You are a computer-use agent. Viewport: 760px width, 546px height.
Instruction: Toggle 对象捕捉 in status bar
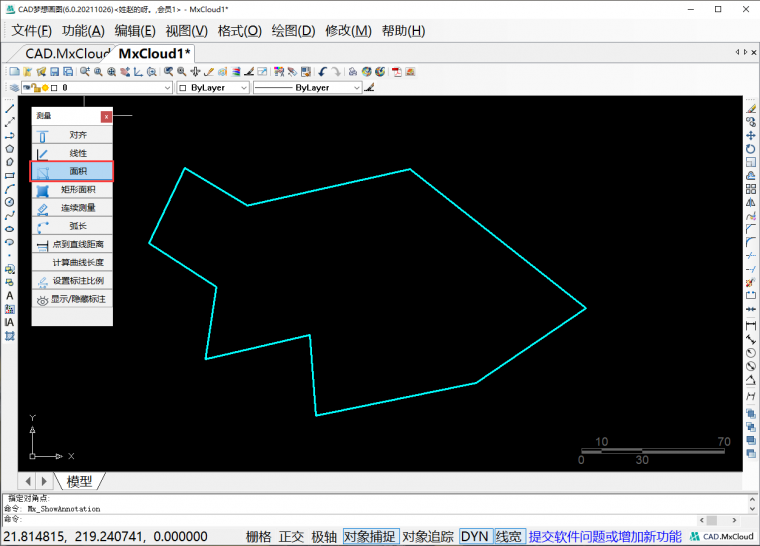click(371, 536)
